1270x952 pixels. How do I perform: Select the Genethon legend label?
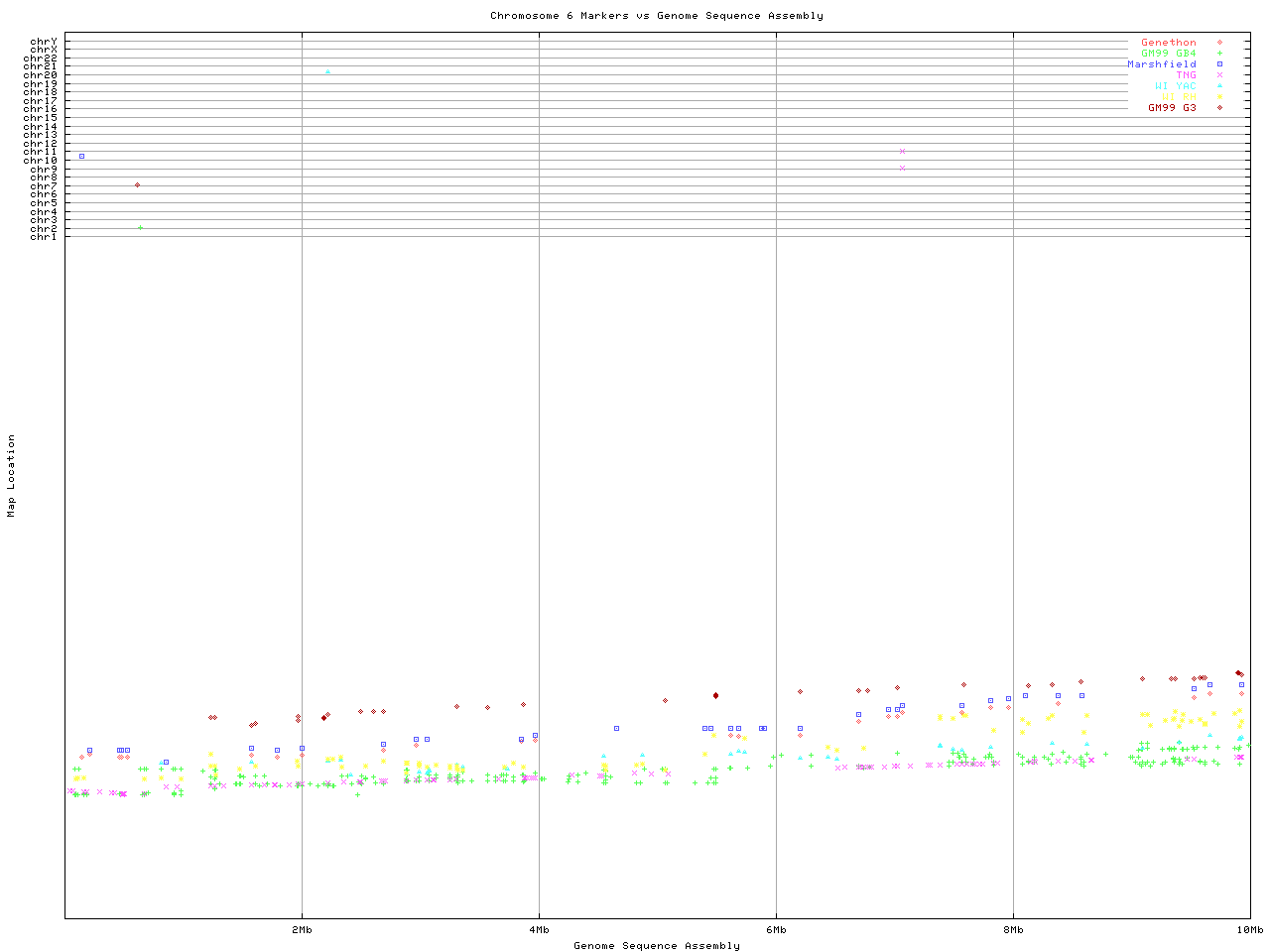1168,43
